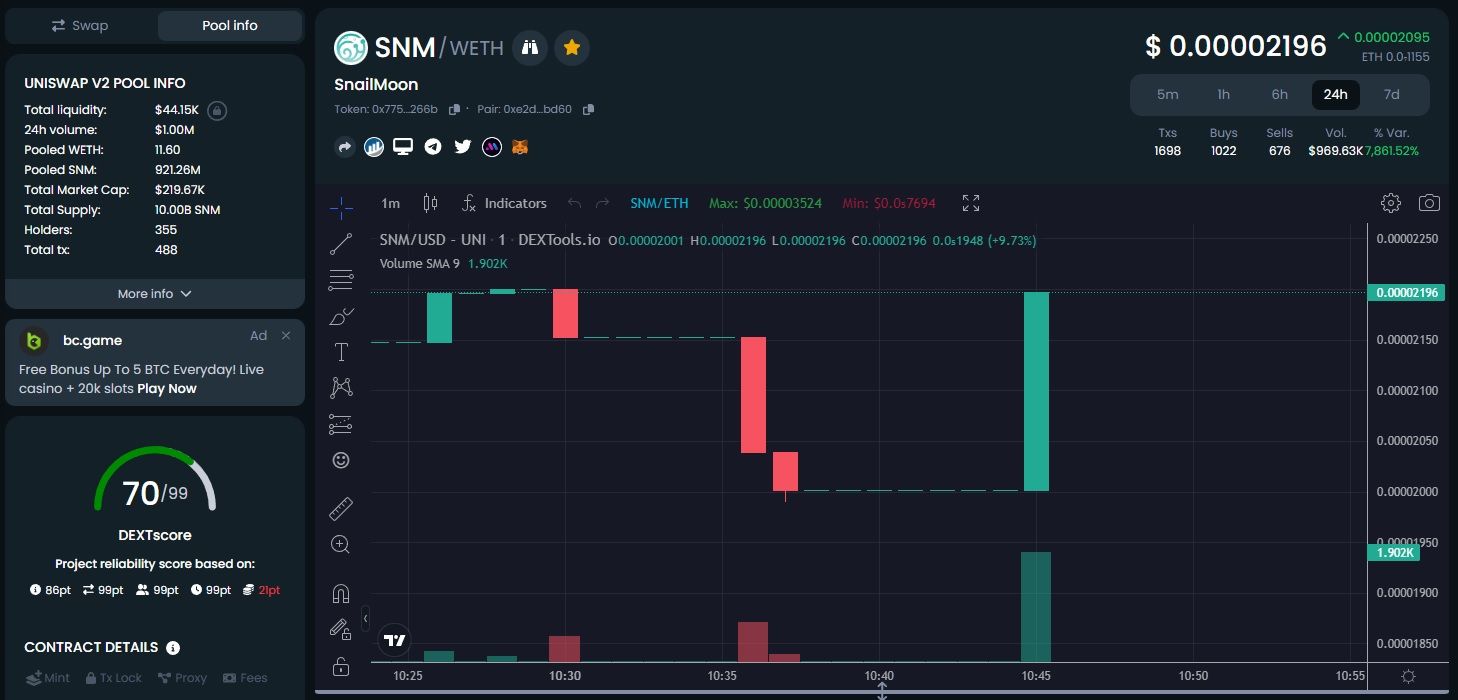Open the 1m chart interval selector
Image resolution: width=1458 pixels, height=700 pixels.
[390, 203]
